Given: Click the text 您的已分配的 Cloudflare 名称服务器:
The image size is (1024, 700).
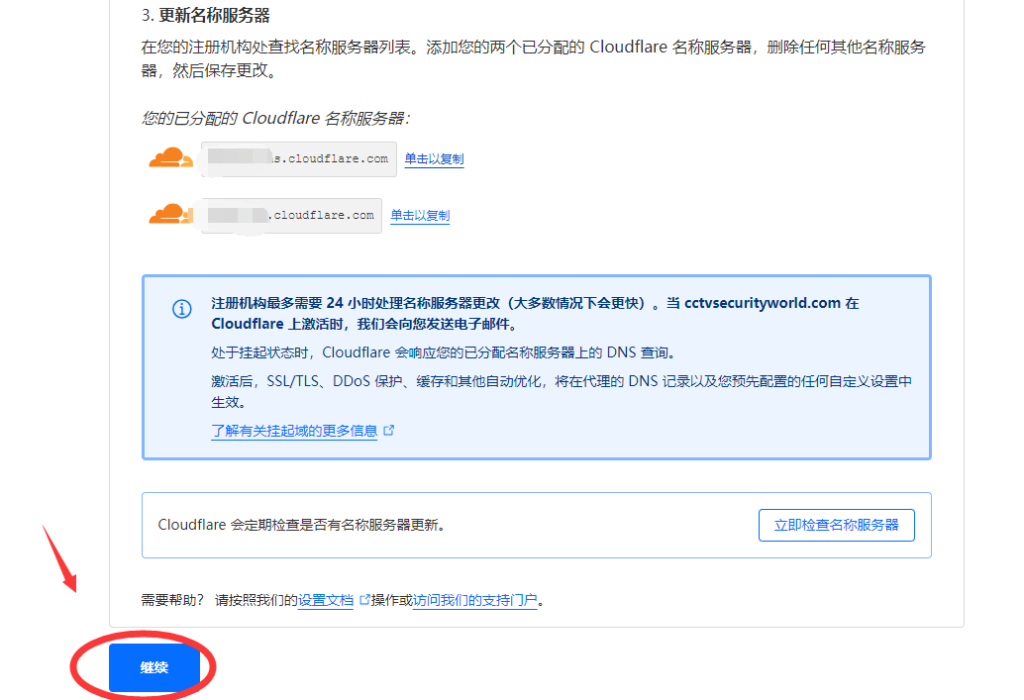Looking at the screenshot, I should [x=276, y=118].
